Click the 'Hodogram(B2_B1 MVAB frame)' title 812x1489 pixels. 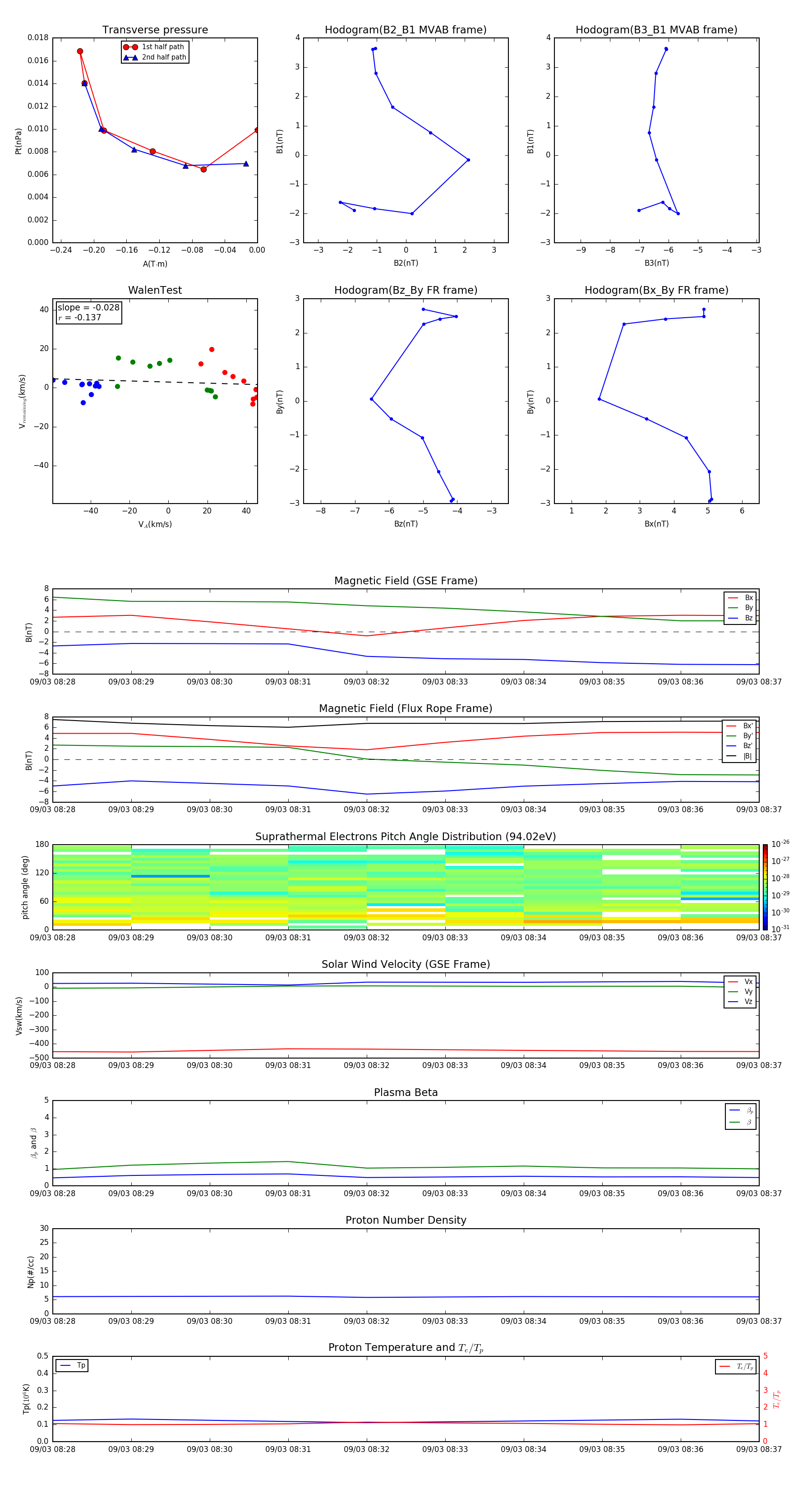pos(406,30)
